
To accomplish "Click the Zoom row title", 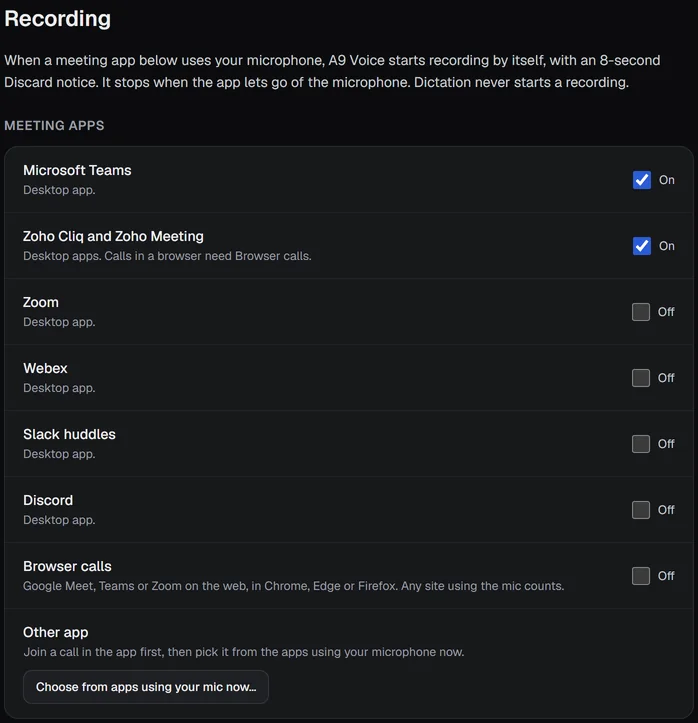I will coord(41,302).
